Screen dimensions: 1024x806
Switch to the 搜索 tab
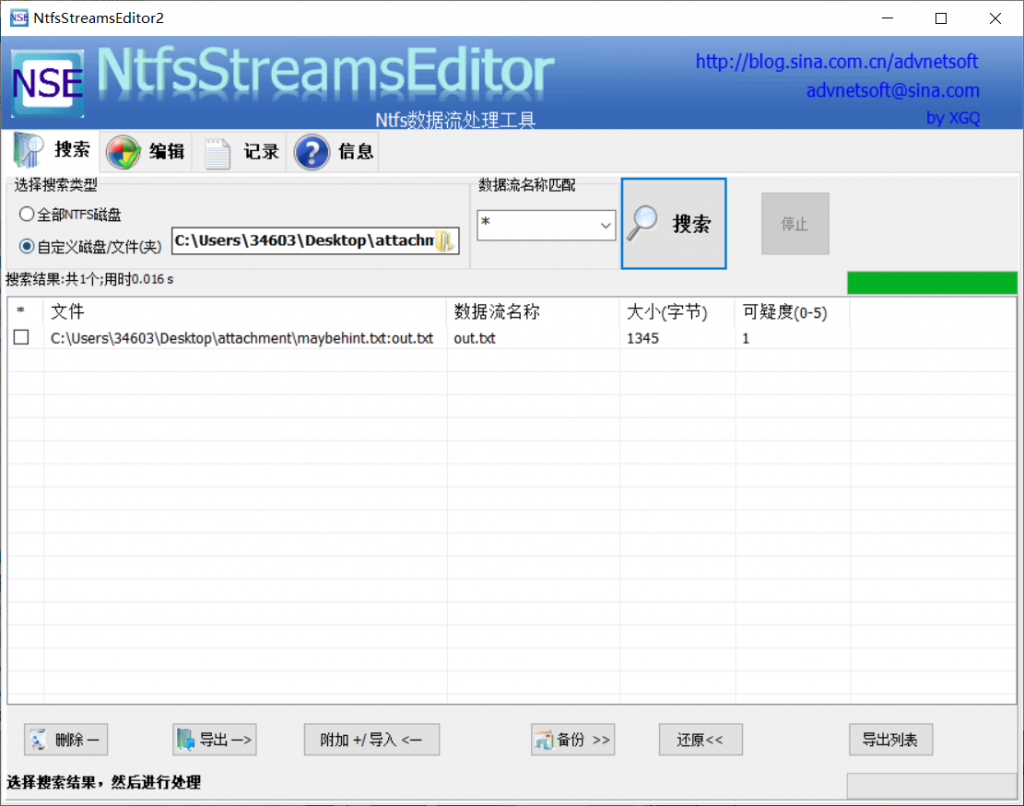53,150
